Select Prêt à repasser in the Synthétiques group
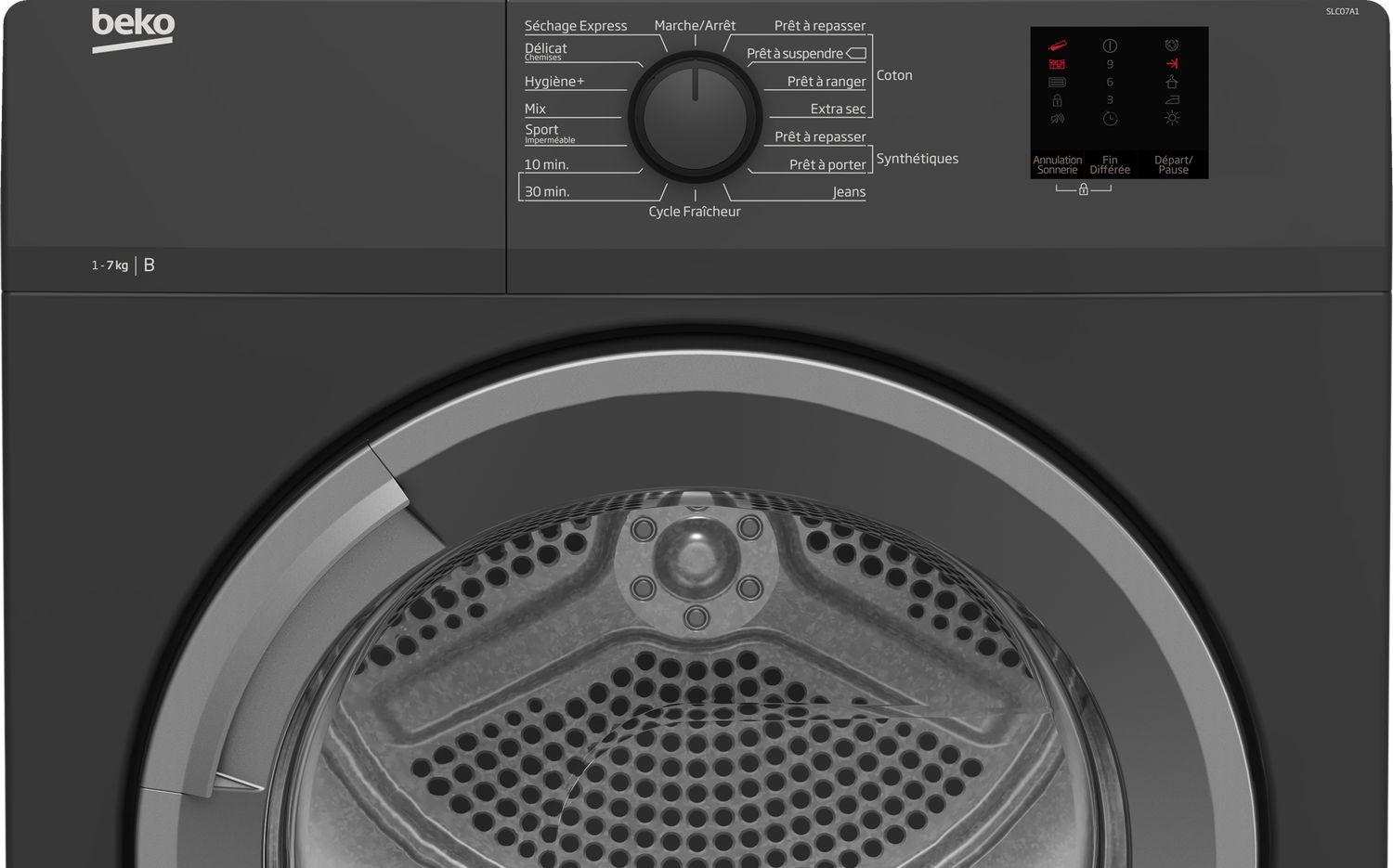The height and width of the screenshot is (868, 1393). [820, 136]
